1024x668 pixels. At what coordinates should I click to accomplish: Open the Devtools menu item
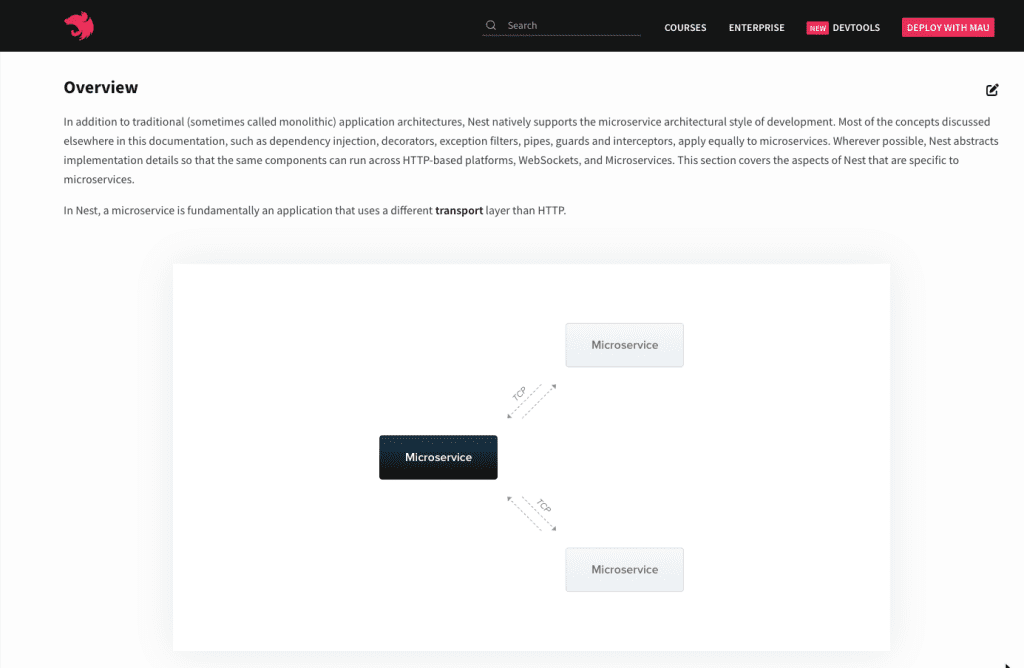(x=856, y=27)
